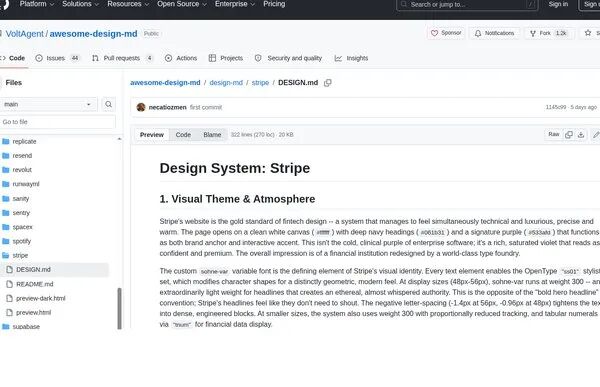Image resolution: width=600 pixels, height=387 pixels.
Task: Star the repository with star icon
Action: [x=588, y=33]
